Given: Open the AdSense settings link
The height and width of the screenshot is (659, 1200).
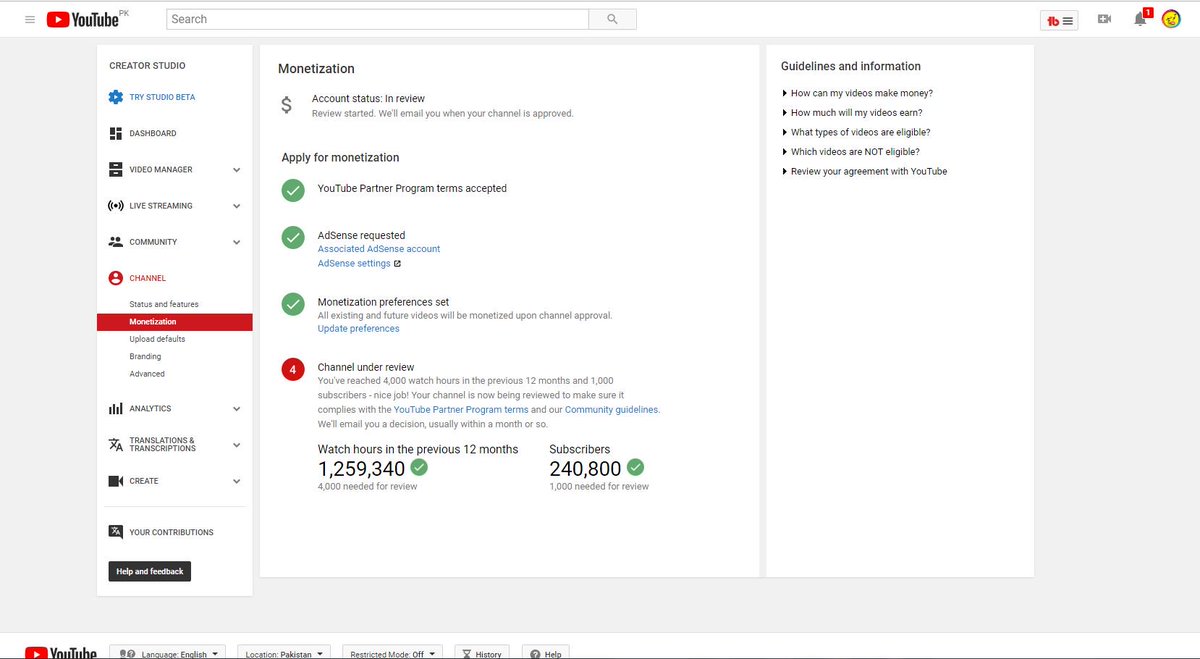Looking at the screenshot, I should [x=354, y=264].
